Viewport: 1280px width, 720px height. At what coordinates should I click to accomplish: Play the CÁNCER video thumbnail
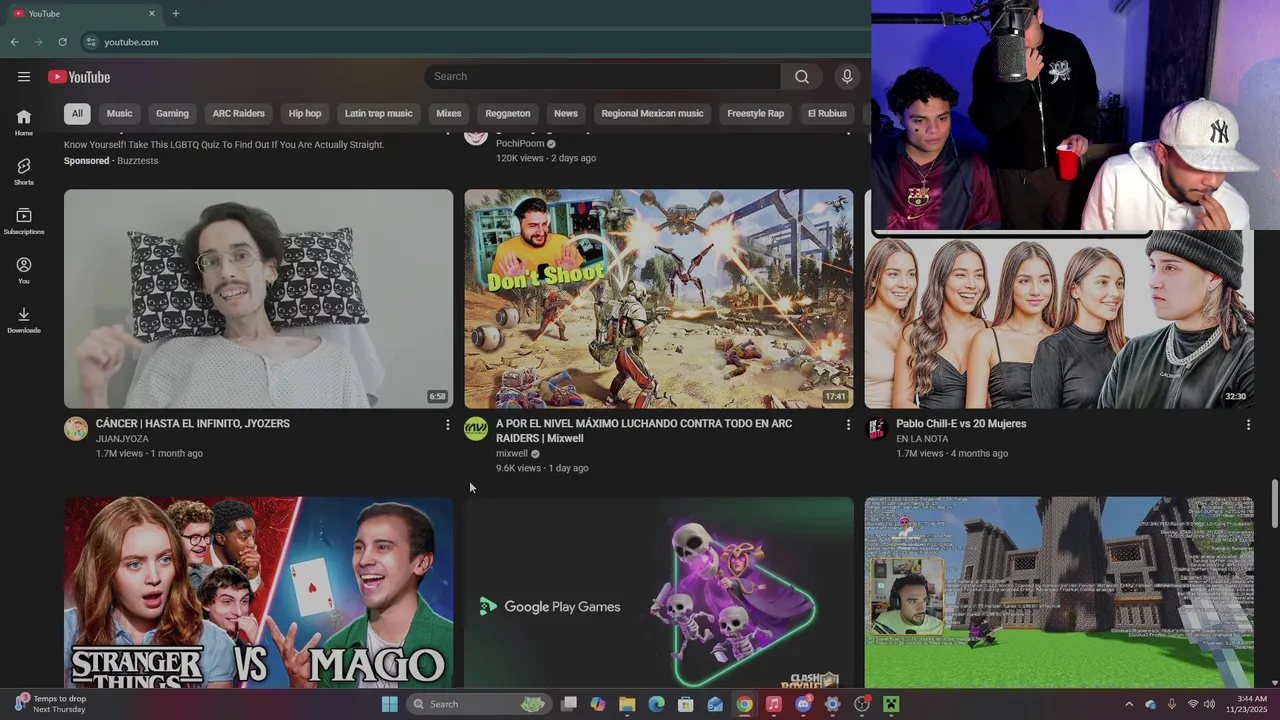click(x=258, y=299)
